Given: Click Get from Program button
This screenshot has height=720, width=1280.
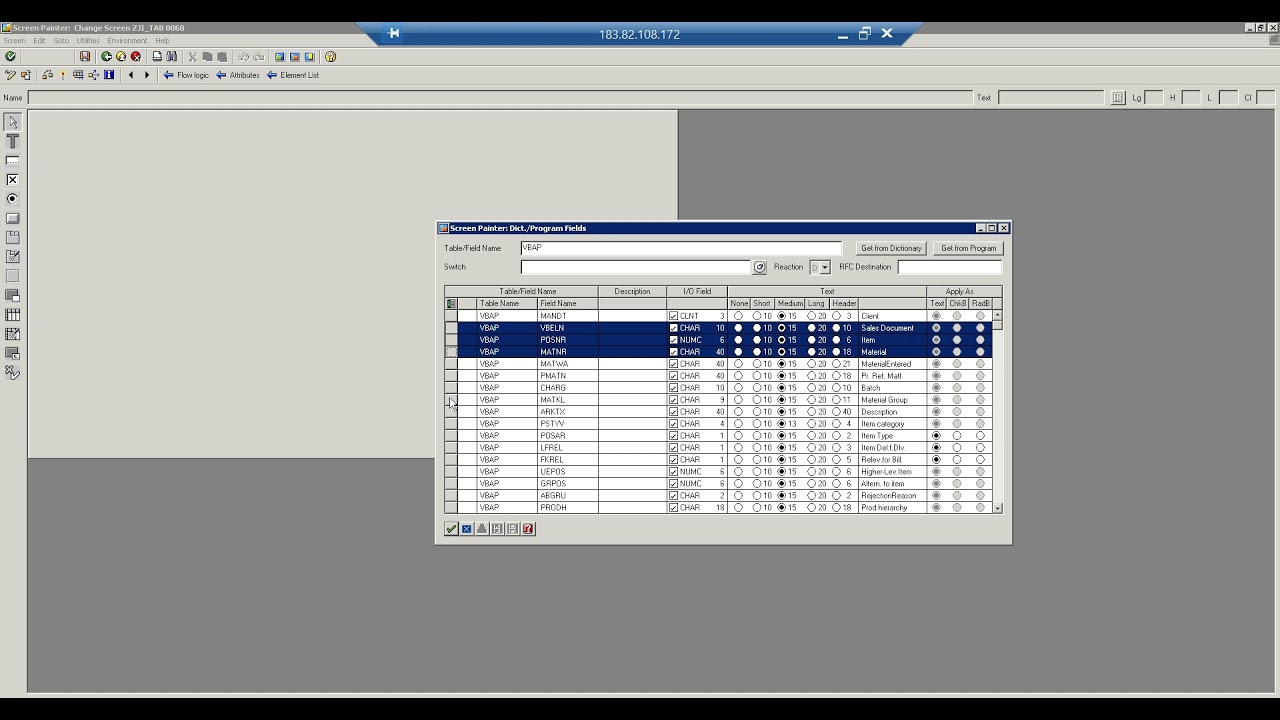Looking at the screenshot, I should (x=968, y=248).
